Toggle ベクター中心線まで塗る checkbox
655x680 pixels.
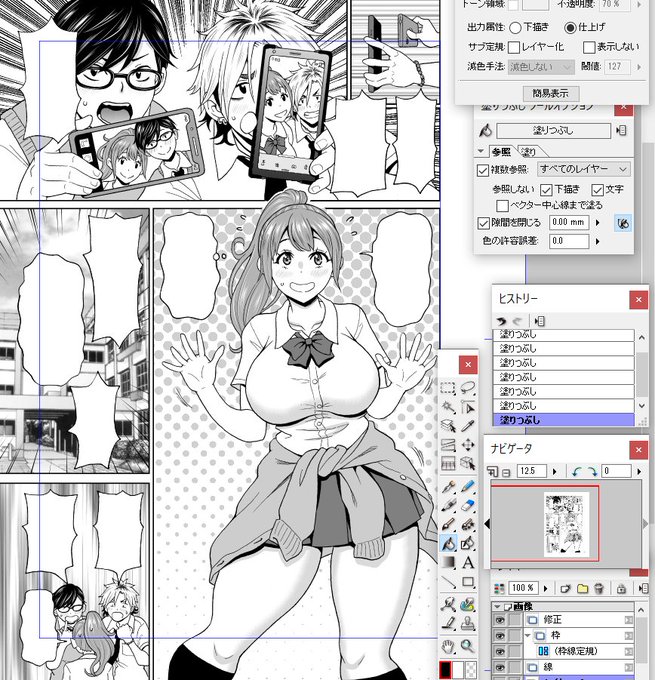(x=502, y=205)
